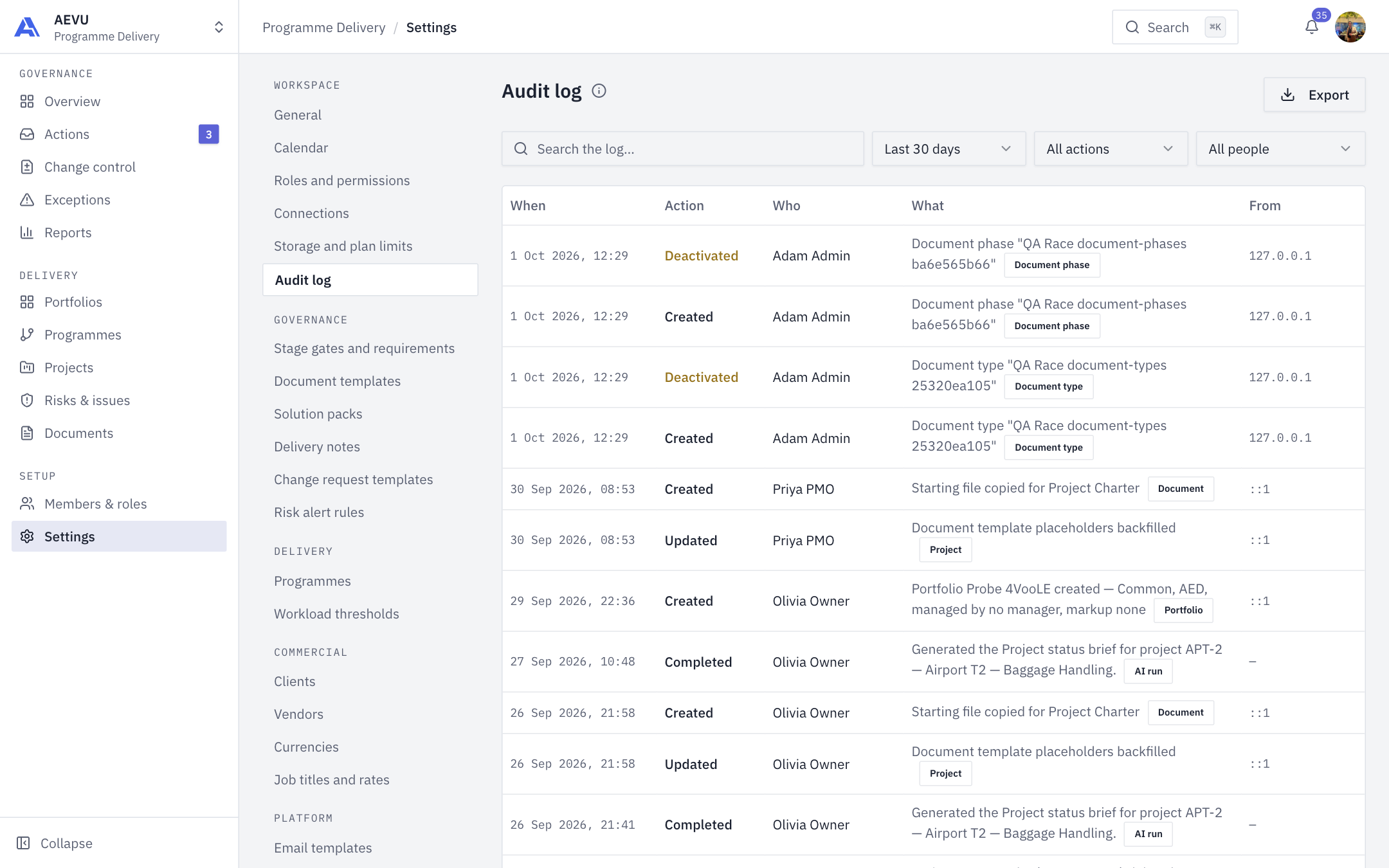Focus the Search the log field
Image resolution: width=1389 pixels, height=868 pixels.
[x=682, y=149]
